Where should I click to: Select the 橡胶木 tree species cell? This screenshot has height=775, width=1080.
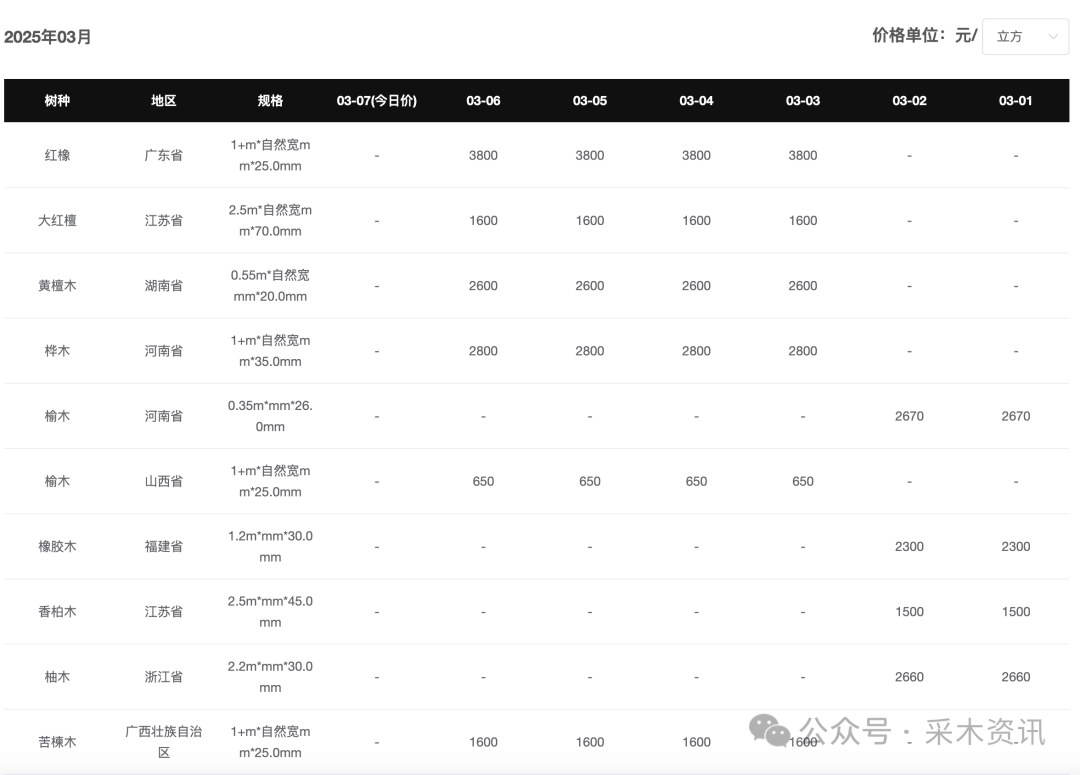pos(57,546)
